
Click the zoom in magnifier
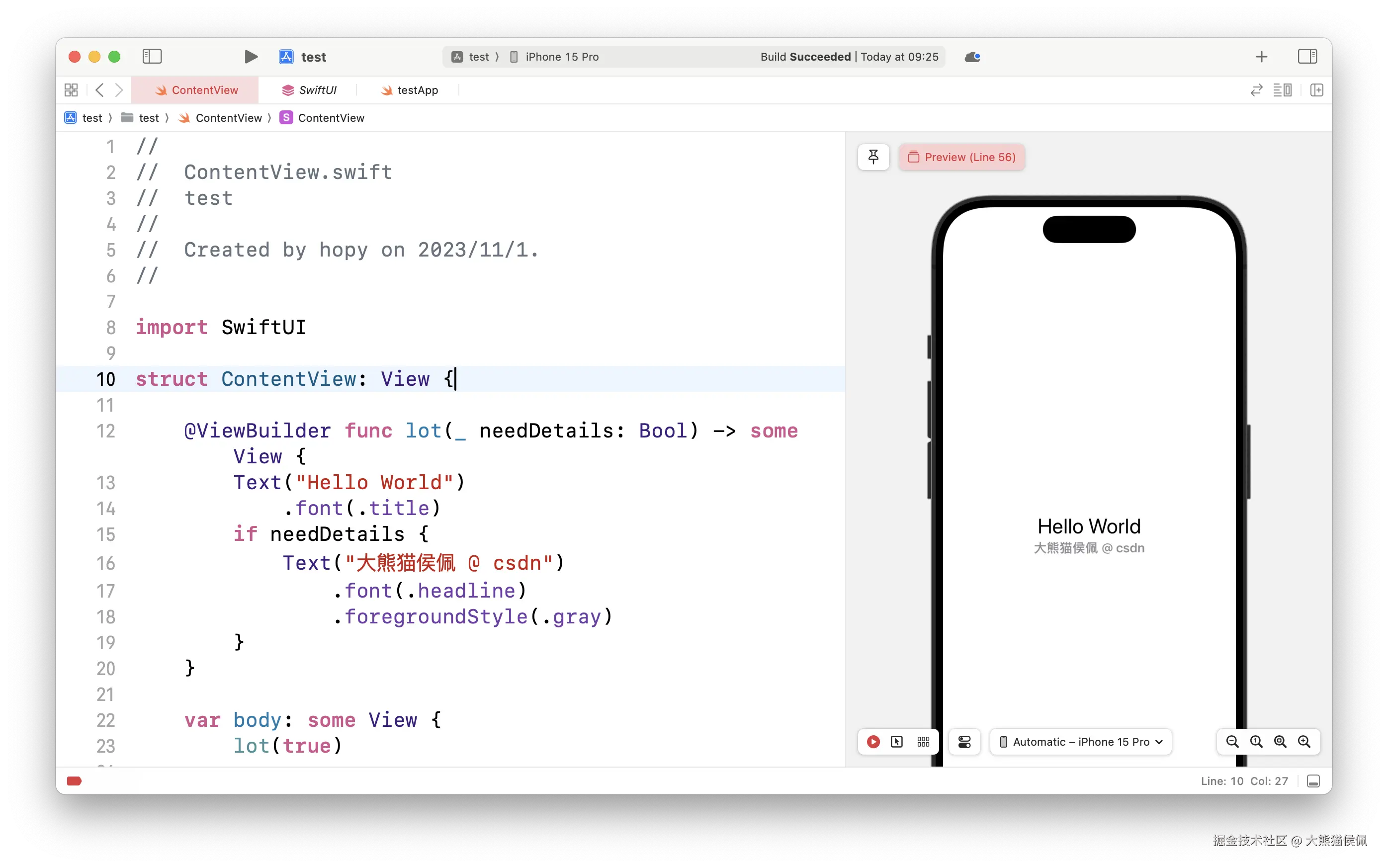(1304, 742)
